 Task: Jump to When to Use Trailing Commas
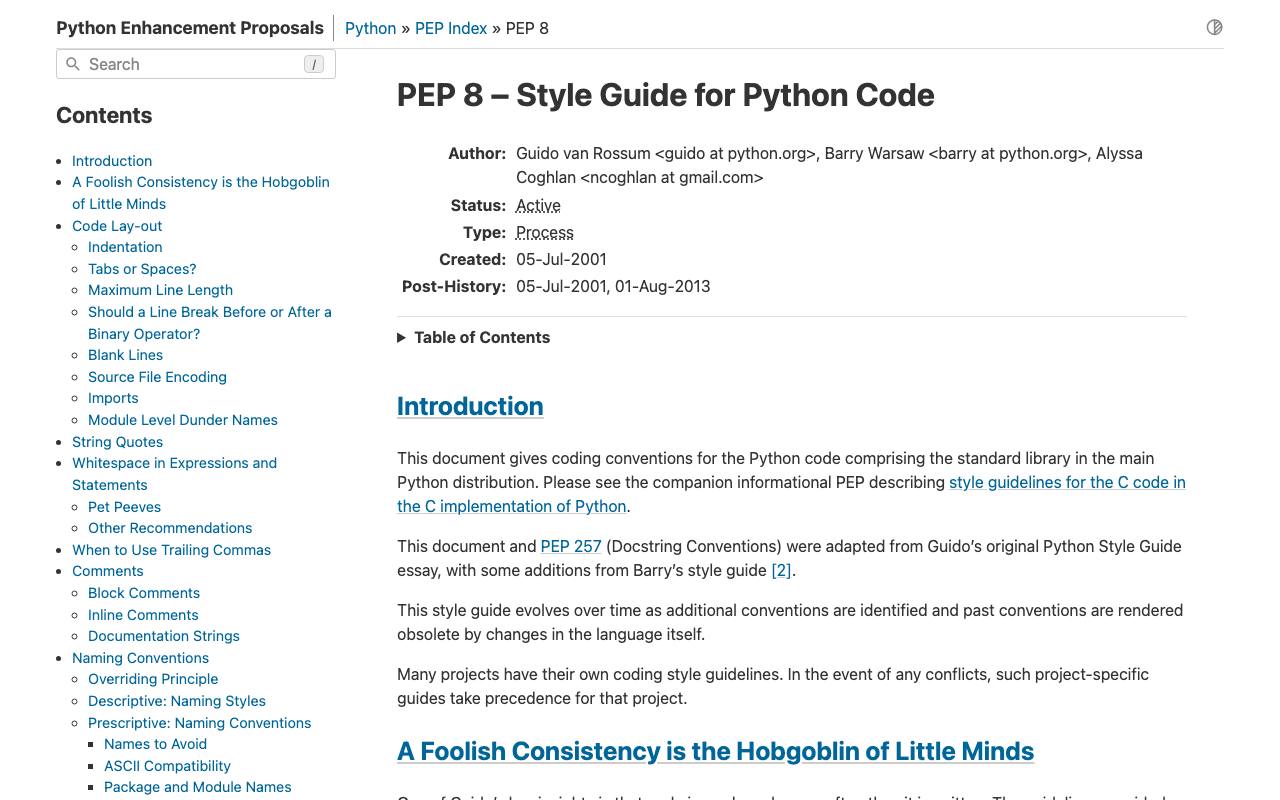(171, 550)
